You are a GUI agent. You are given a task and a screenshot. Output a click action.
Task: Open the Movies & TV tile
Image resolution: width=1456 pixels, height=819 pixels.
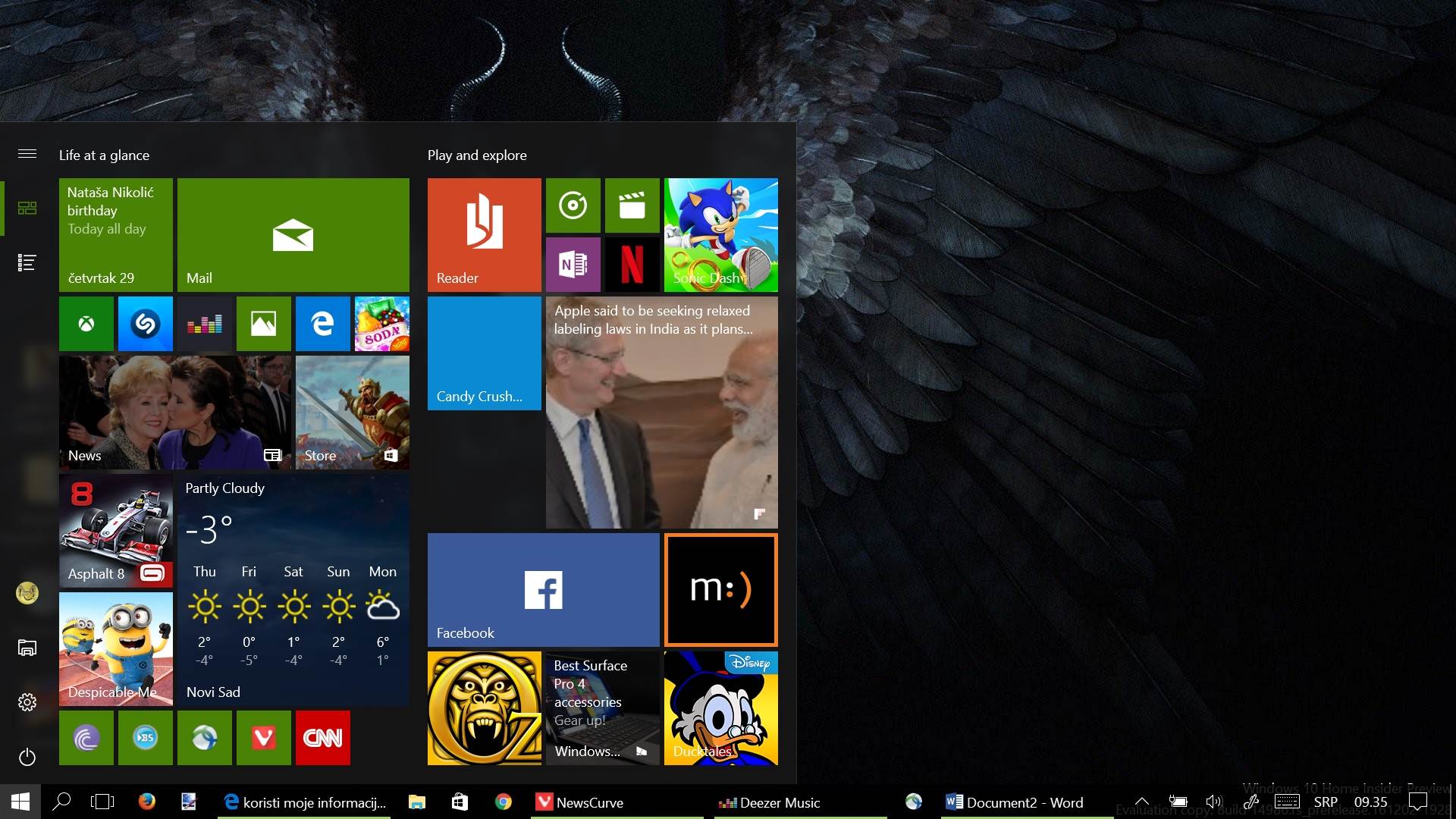632,206
